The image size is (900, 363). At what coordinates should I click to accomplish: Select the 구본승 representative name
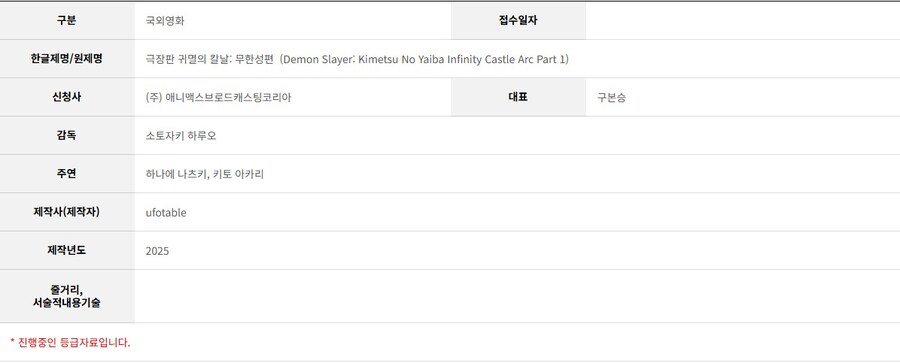(611, 98)
